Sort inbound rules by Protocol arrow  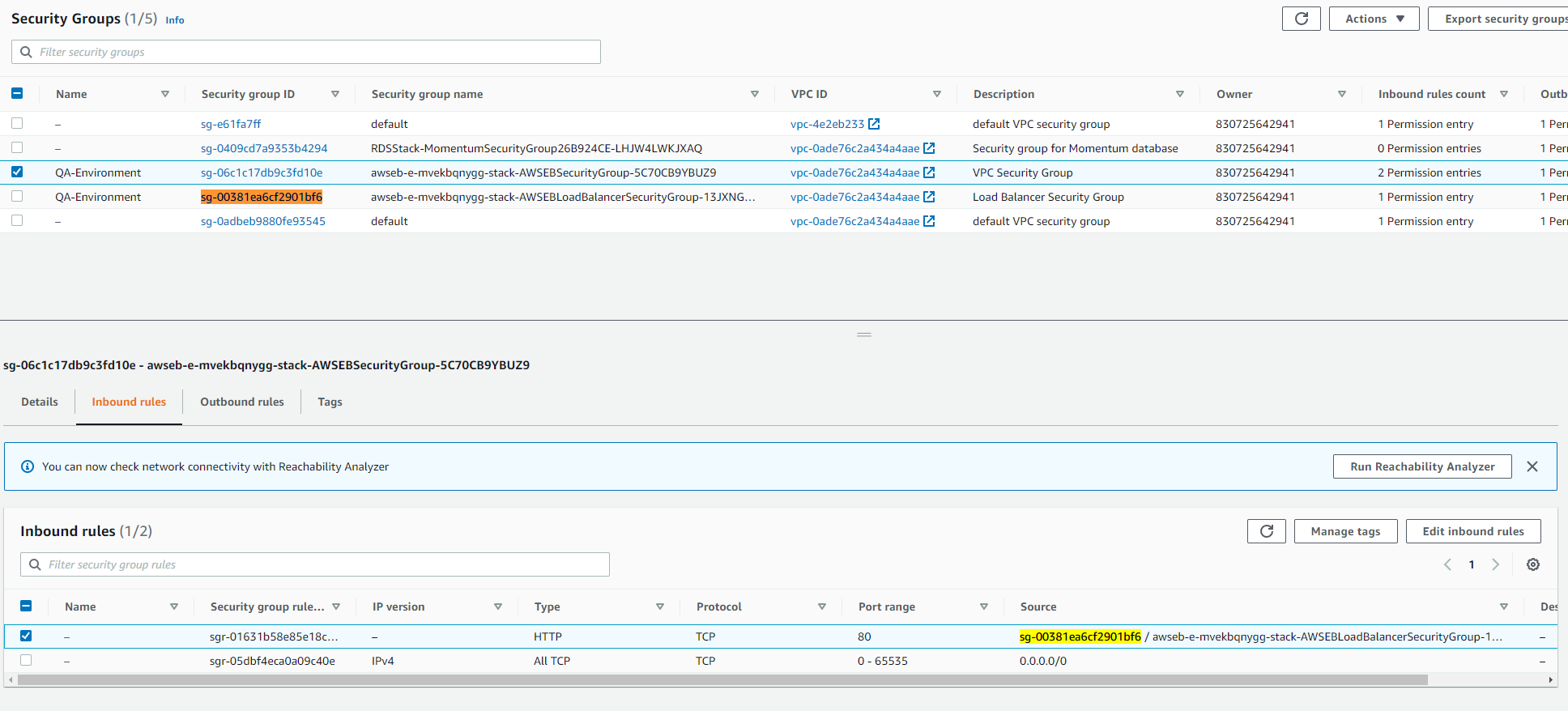[x=822, y=607]
